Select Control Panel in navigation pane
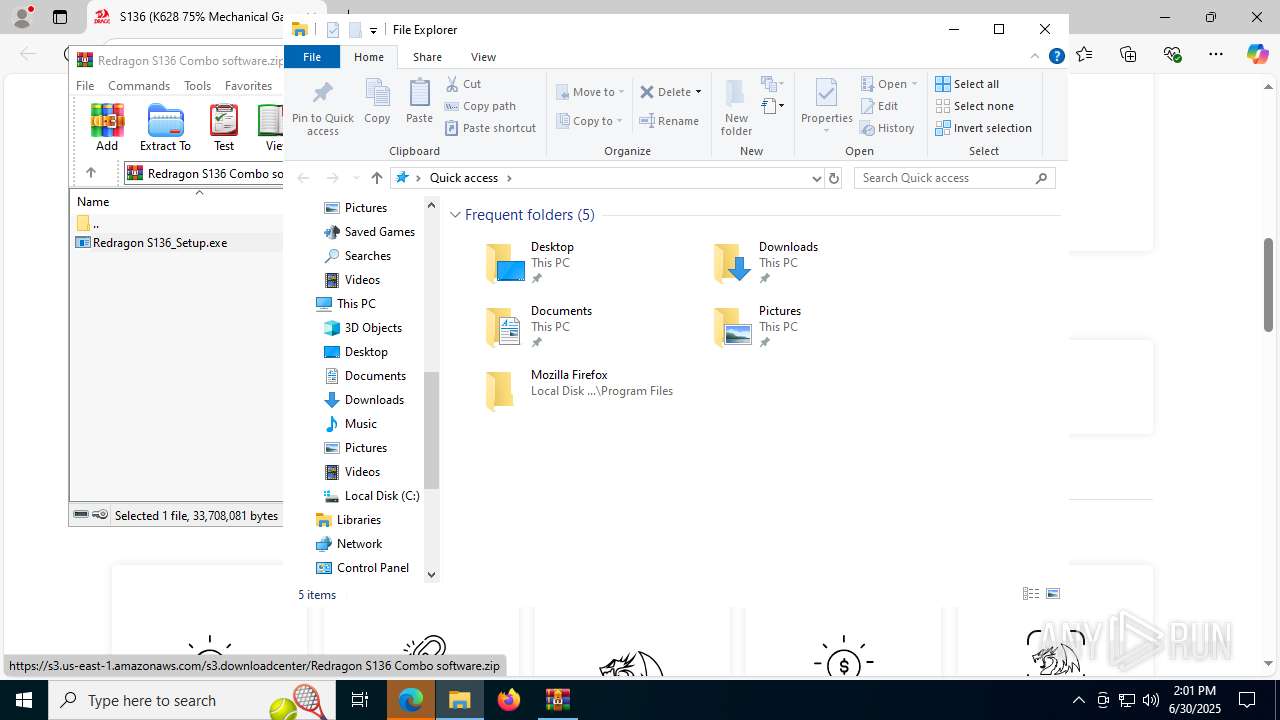 (x=373, y=568)
